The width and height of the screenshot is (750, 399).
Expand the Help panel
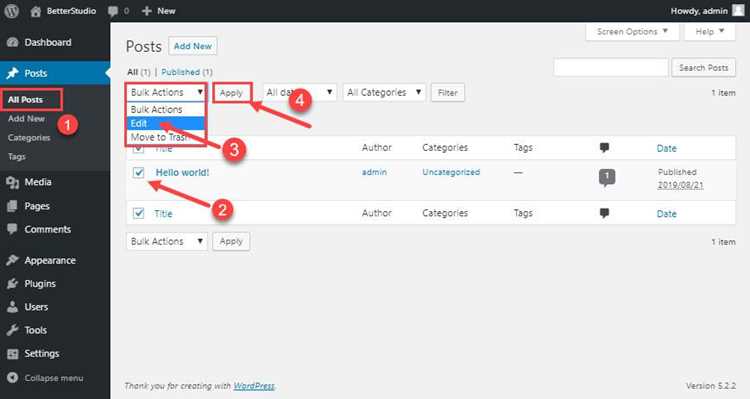tap(709, 32)
